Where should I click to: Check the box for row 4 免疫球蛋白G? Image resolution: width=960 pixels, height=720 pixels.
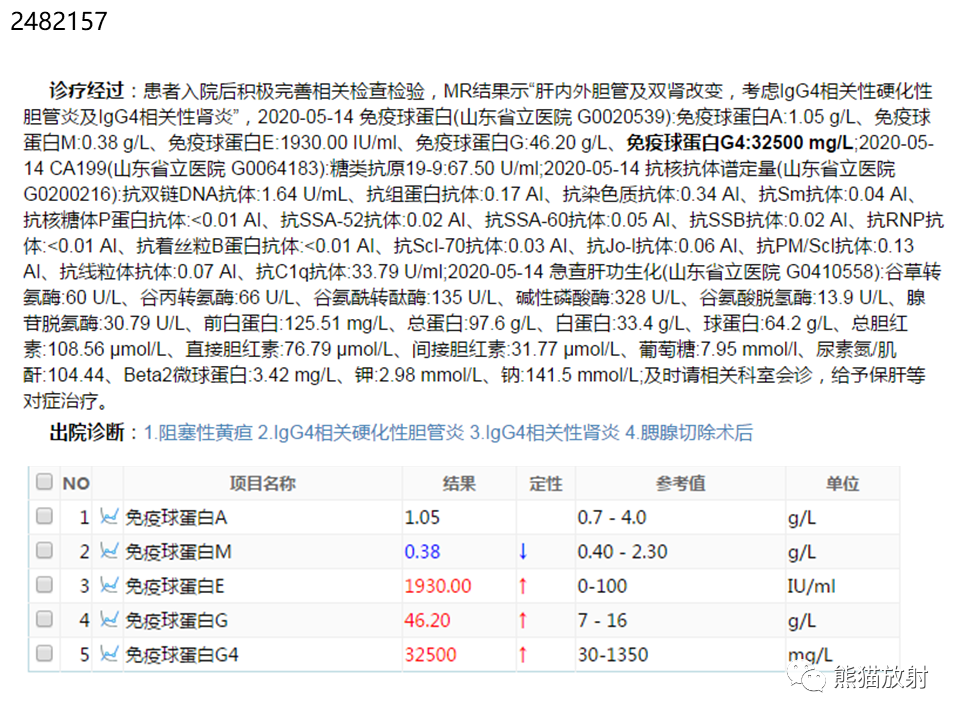pos(44,619)
